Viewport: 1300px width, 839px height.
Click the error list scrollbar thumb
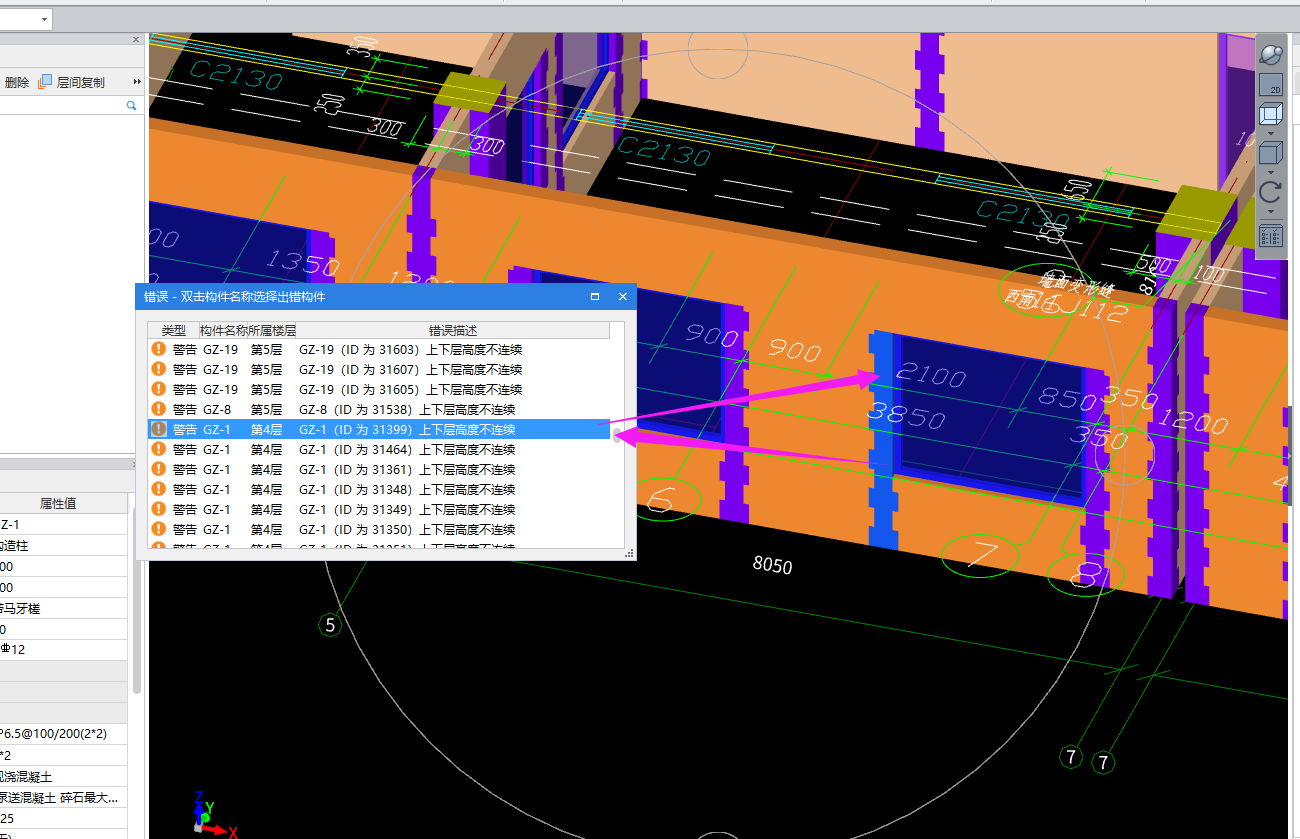point(617,434)
